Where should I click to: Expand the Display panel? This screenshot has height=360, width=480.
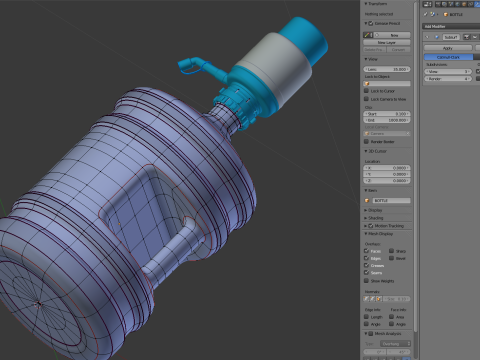click(x=366, y=210)
